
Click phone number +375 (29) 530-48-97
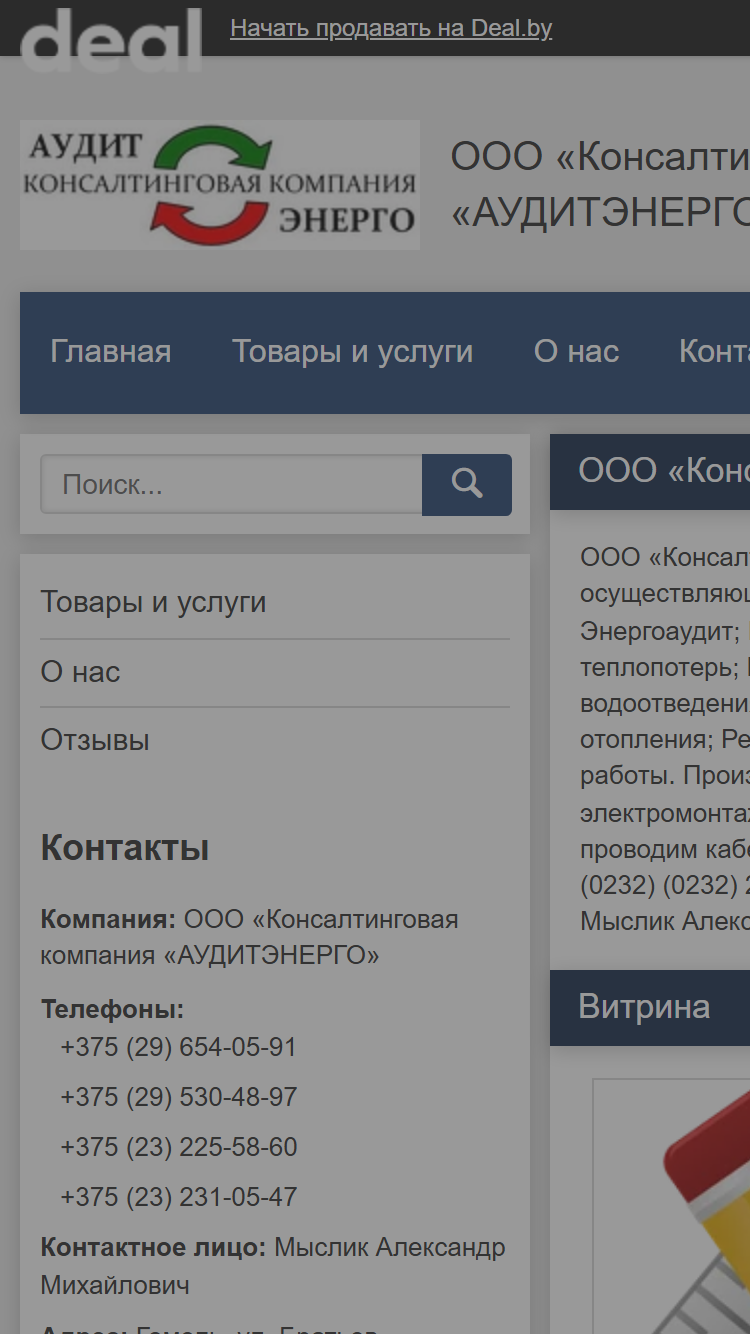click(x=178, y=1097)
